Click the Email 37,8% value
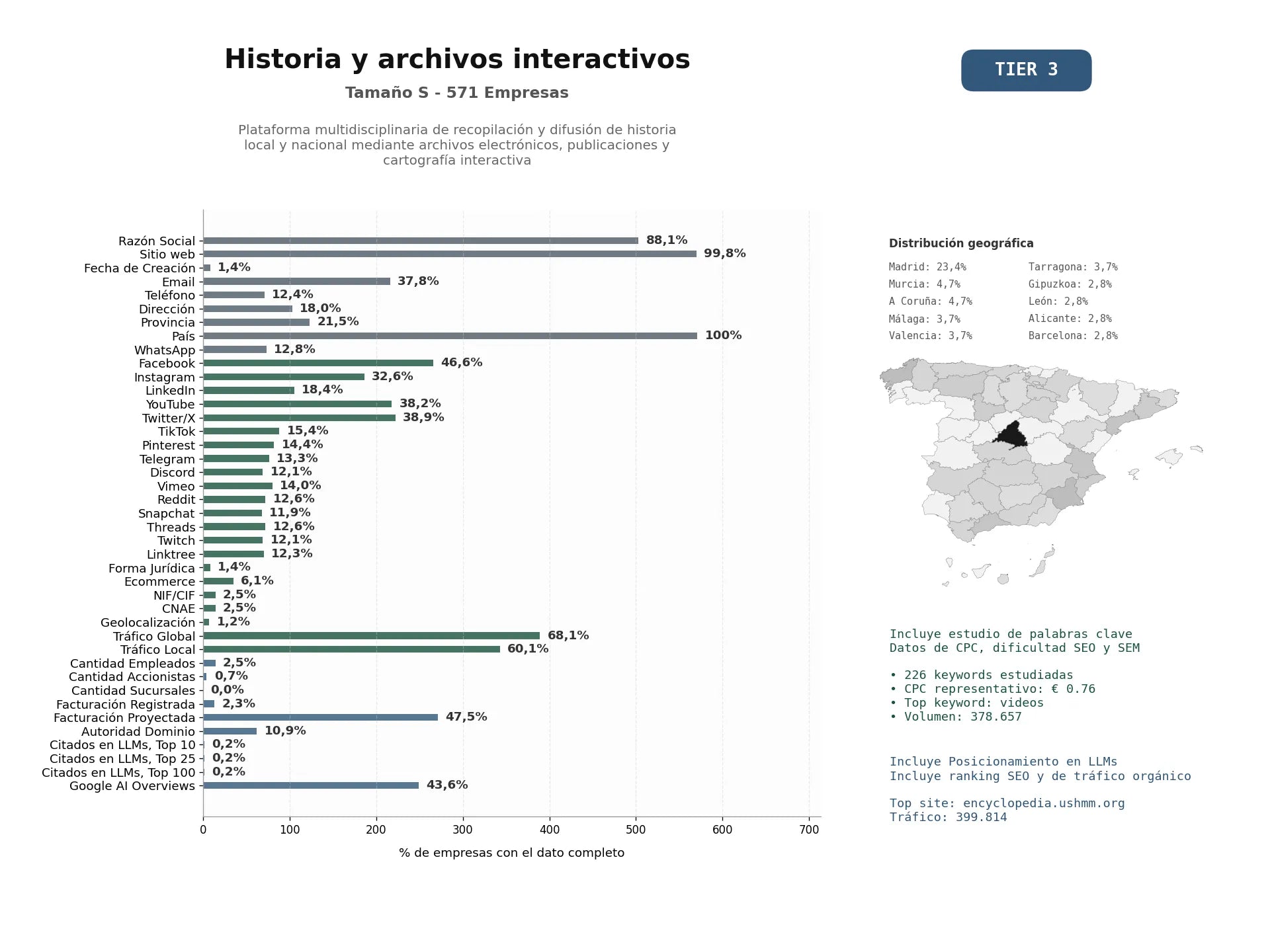 point(418,281)
